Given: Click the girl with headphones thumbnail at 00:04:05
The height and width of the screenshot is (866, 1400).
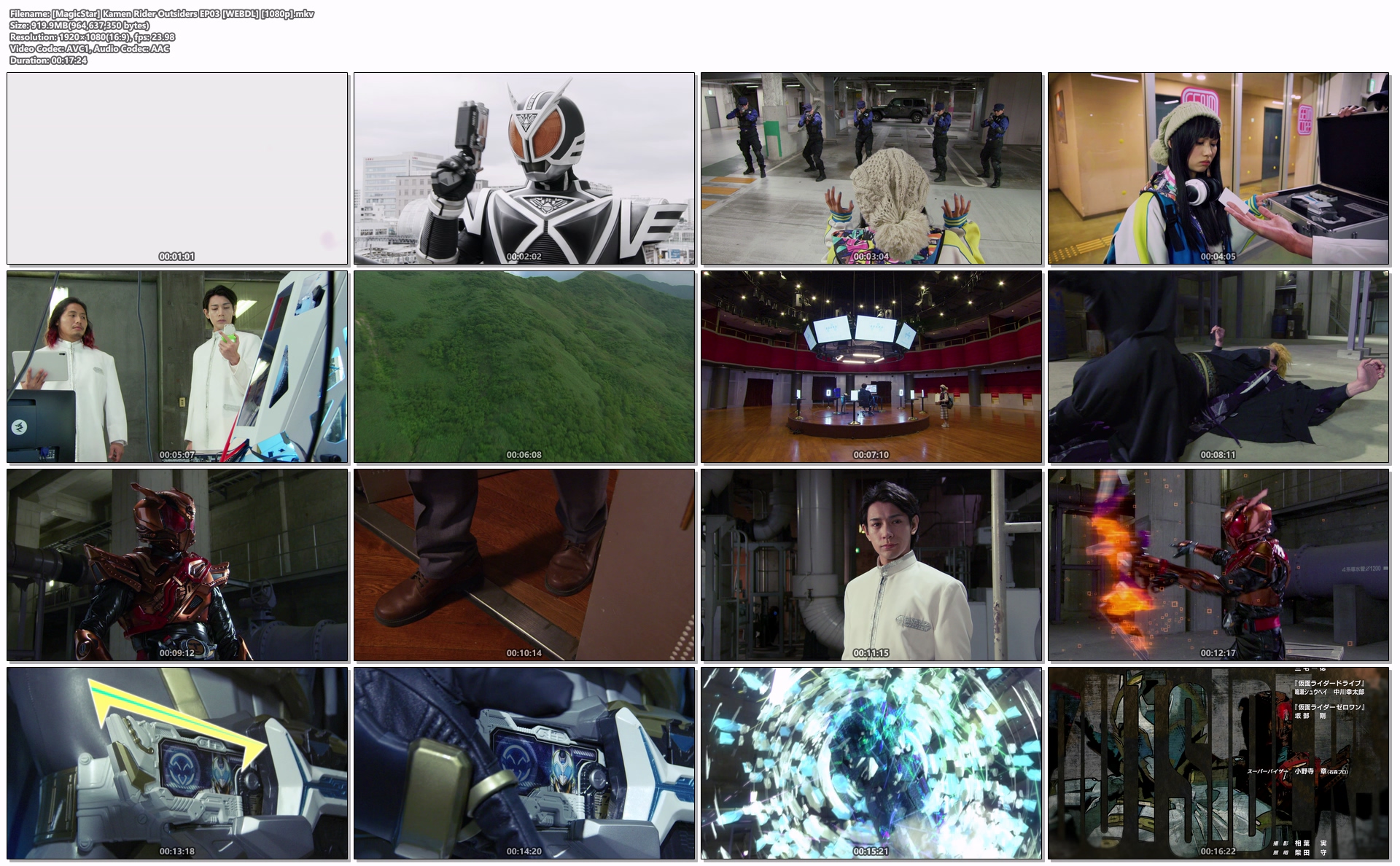Looking at the screenshot, I should 1218,168.
